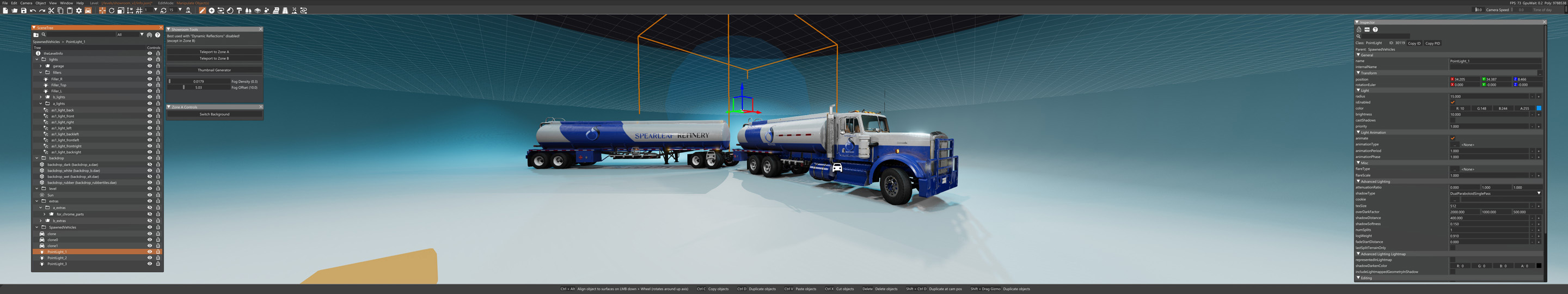
Task: Click the Fog Offset slider
Action: (198, 88)
